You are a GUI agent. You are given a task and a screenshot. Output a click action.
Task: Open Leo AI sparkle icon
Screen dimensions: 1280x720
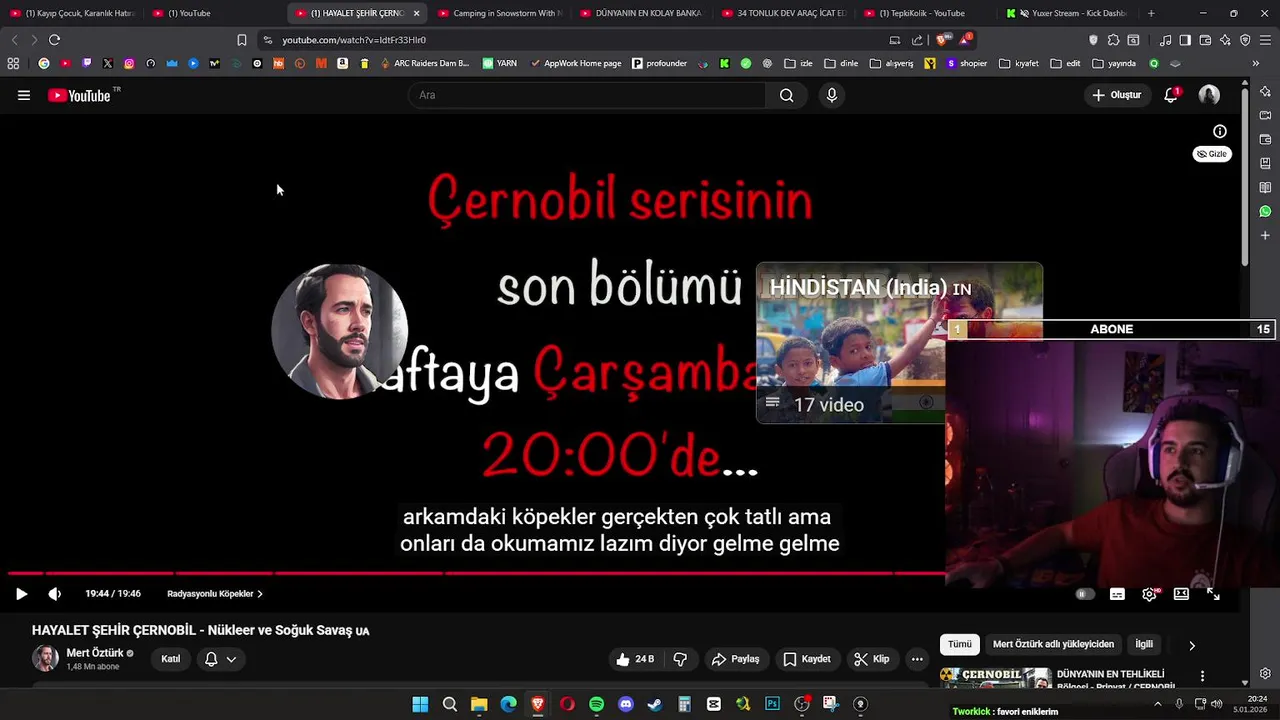tap(1225, 40)
